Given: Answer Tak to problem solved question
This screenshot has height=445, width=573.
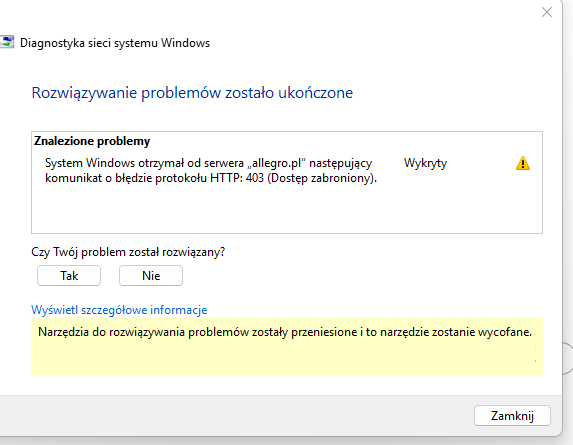Looking at the screenshot, I should [x=69, y=275].
